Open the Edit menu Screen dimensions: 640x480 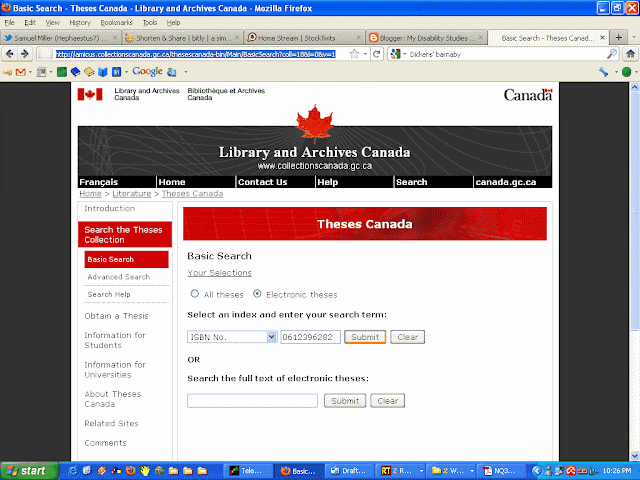tap(30, 22)
